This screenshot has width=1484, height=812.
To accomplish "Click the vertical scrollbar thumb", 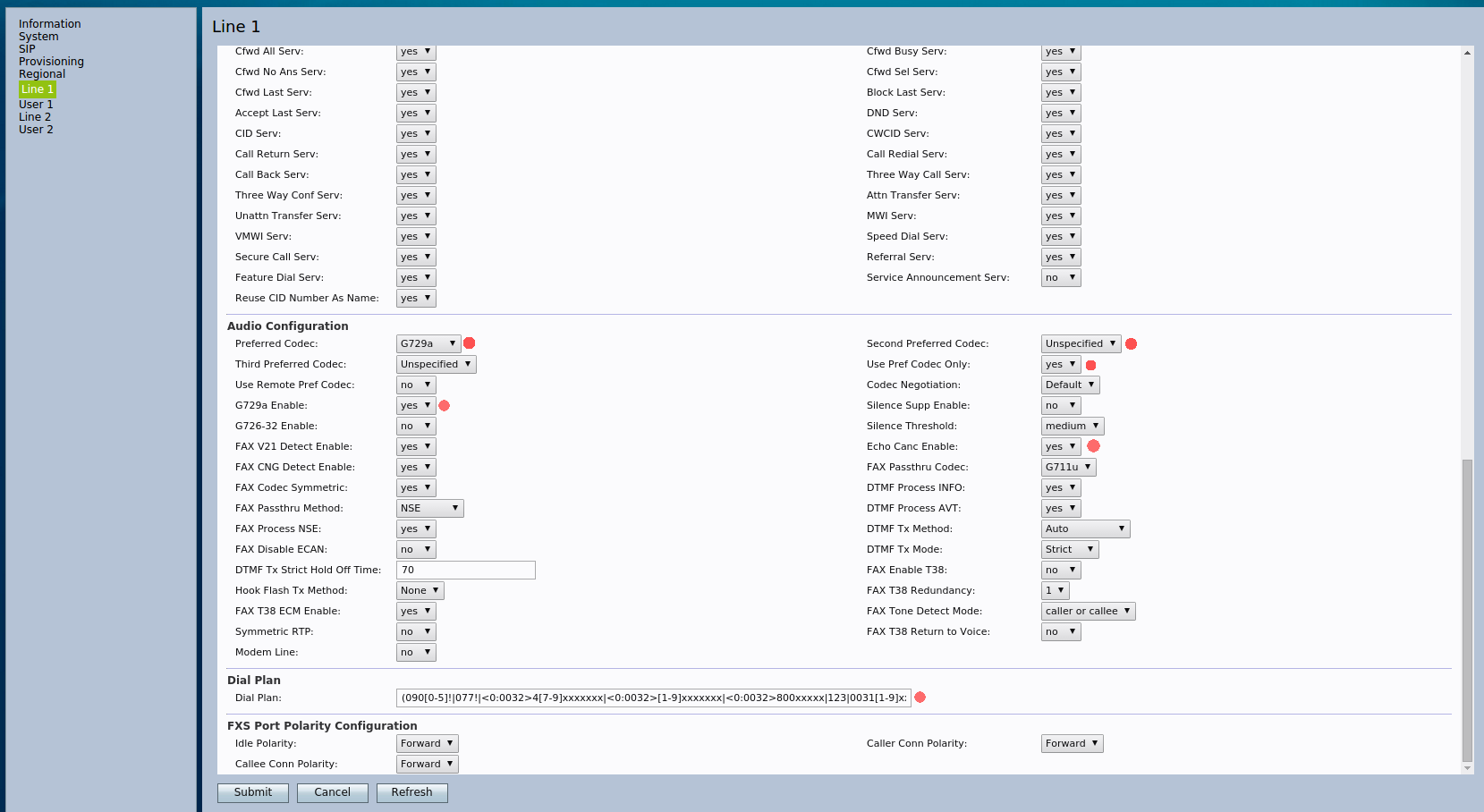I will 1467,608.
